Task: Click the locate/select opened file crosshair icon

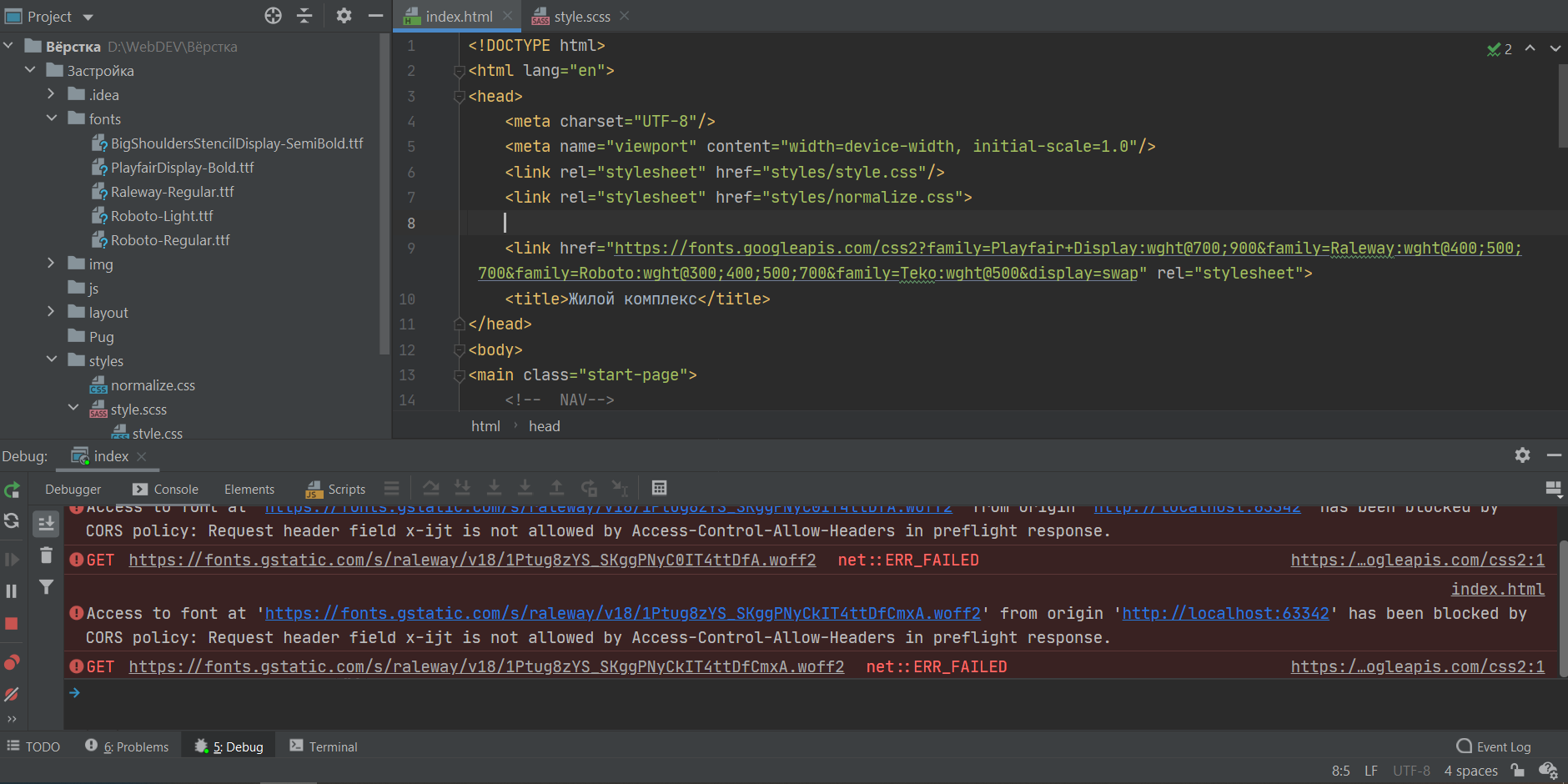Action: pyautogui.click(x=274, y=16)
